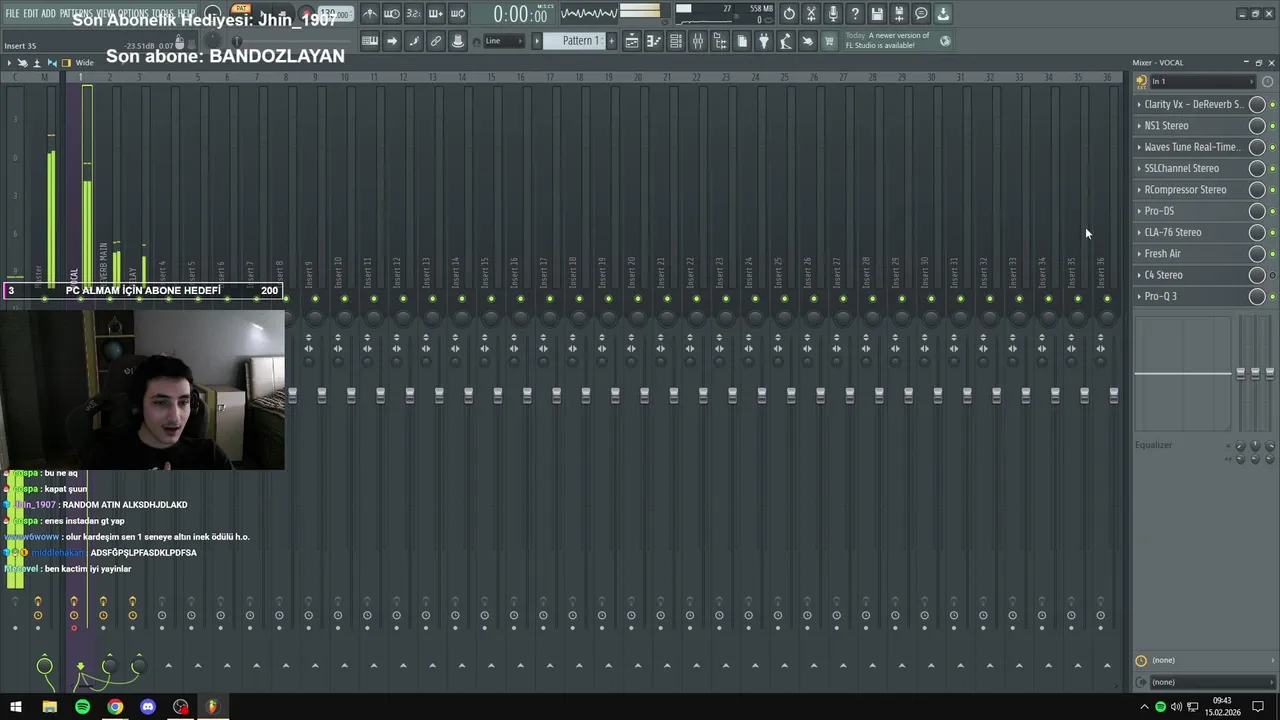Click the Insert 36 volume fader

pyautogui.click(x=1113, y=396)
